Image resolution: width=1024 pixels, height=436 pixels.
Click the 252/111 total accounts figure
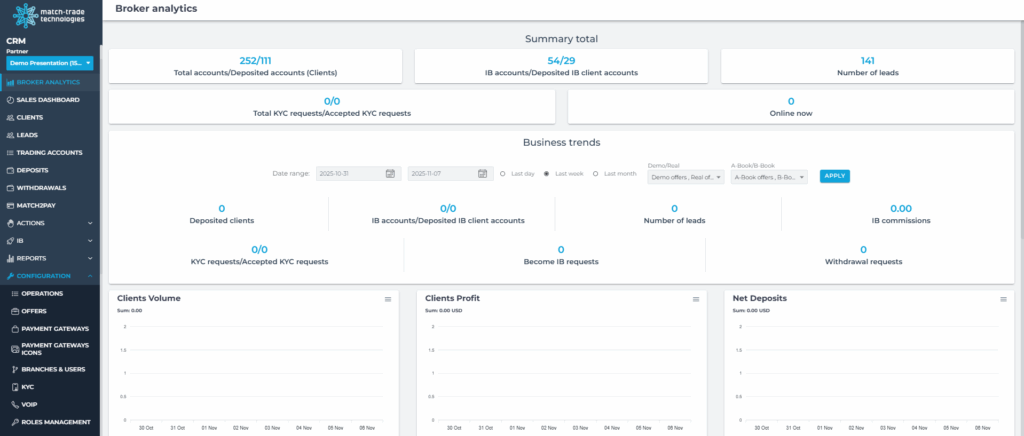[x=255, y=60]
